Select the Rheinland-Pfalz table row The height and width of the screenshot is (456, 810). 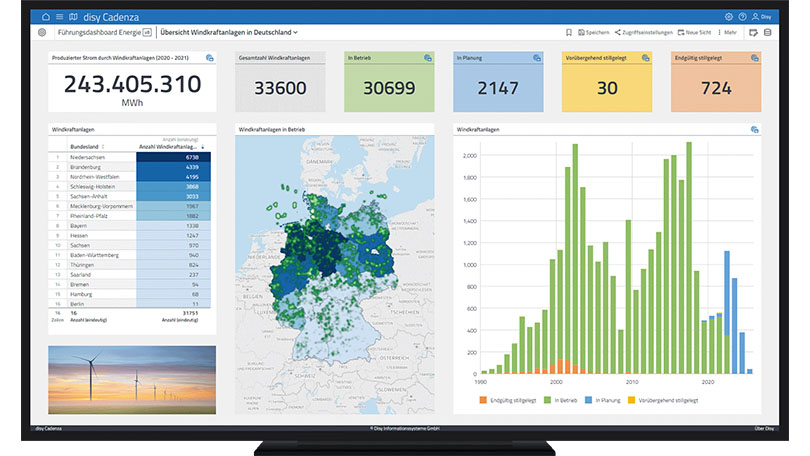pyautogui.click(x=130, y=216)
